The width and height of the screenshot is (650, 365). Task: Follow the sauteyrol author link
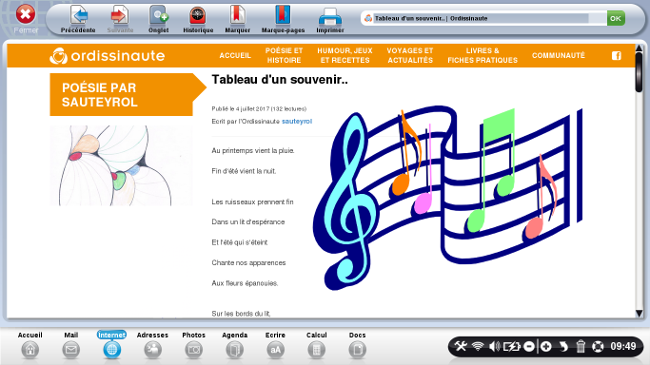297,122
